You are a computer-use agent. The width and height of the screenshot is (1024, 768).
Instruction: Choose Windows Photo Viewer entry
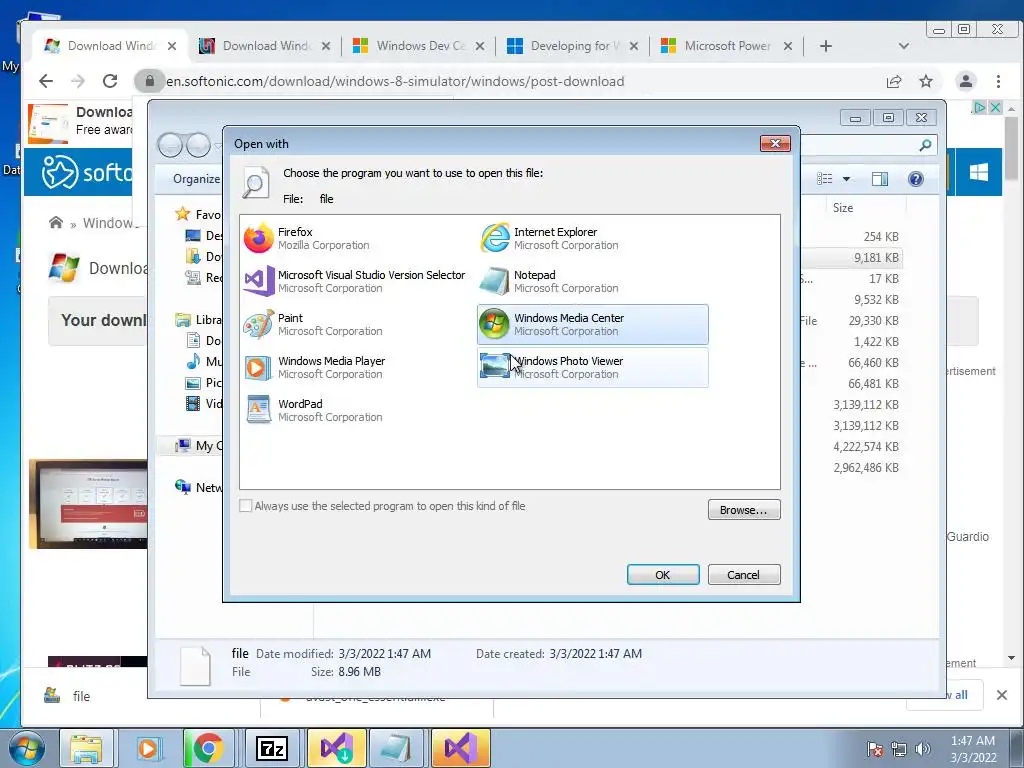click(592, 368)
